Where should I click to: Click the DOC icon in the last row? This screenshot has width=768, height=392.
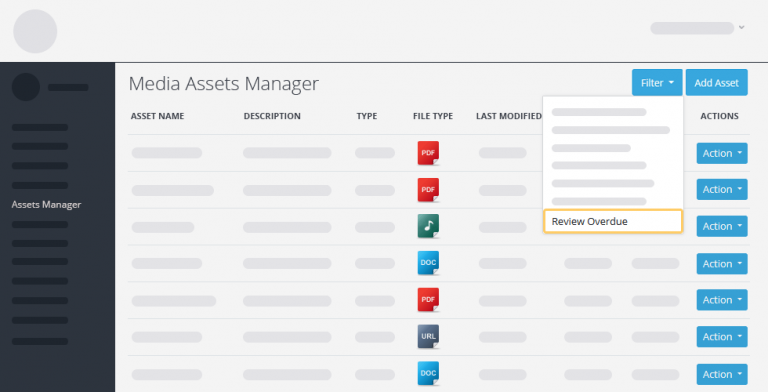coord(428,373)
